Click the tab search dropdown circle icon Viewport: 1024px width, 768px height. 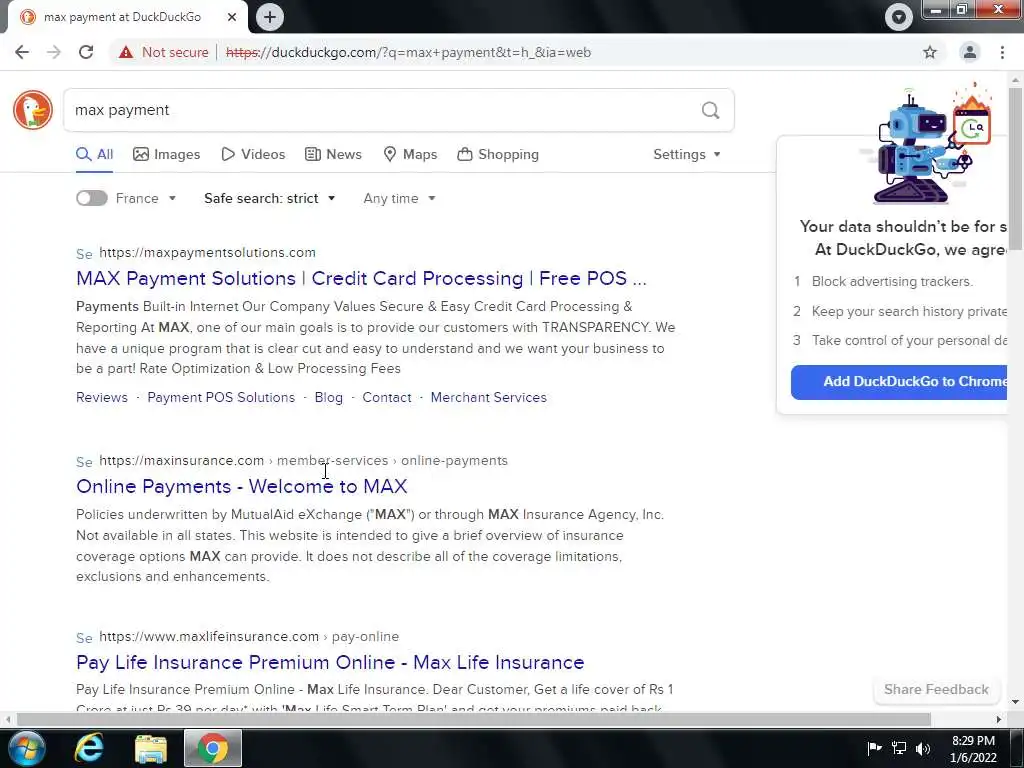tap(899, 17)
